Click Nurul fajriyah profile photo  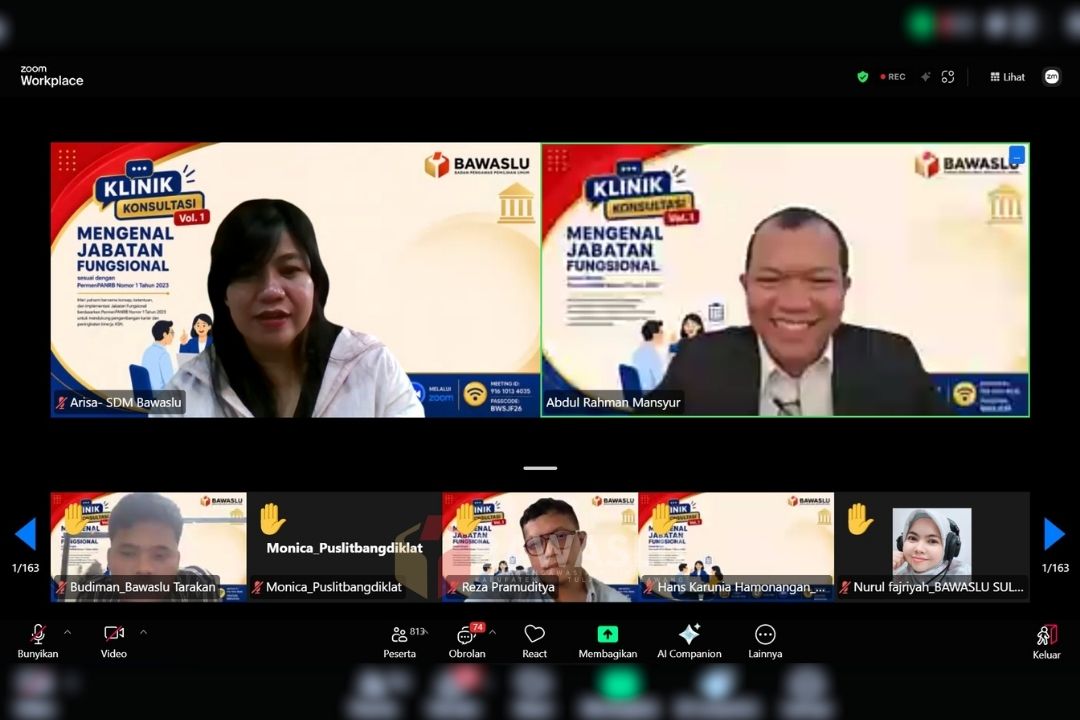932,544
